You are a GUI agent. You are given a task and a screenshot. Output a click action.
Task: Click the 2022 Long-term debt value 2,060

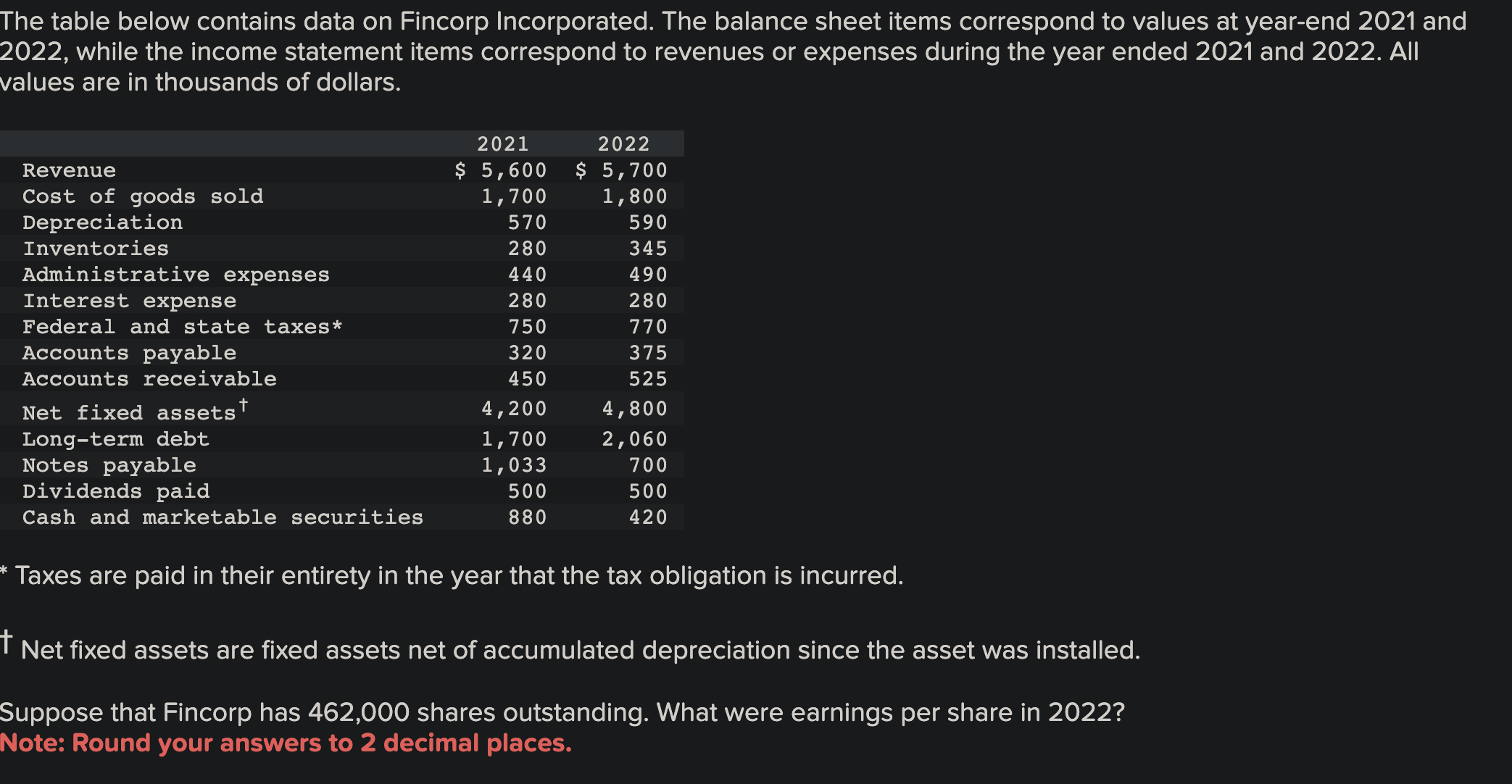[634, 439]
